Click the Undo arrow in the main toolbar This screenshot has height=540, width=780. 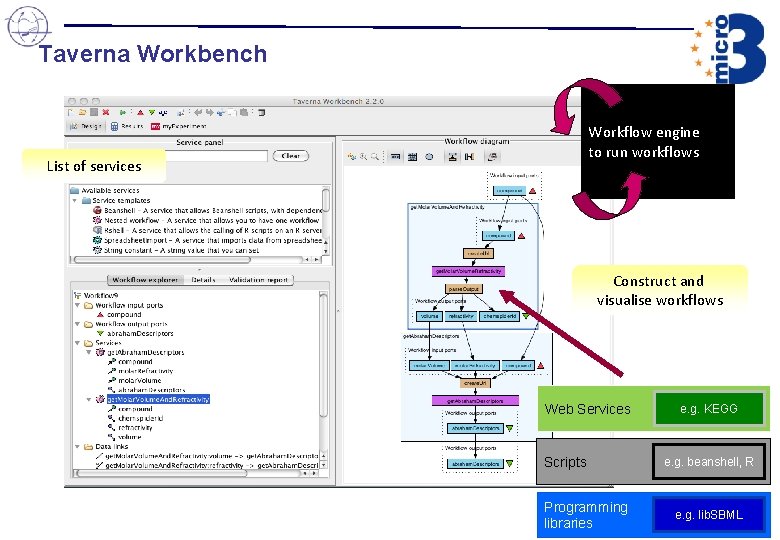(x=198, y=113)
